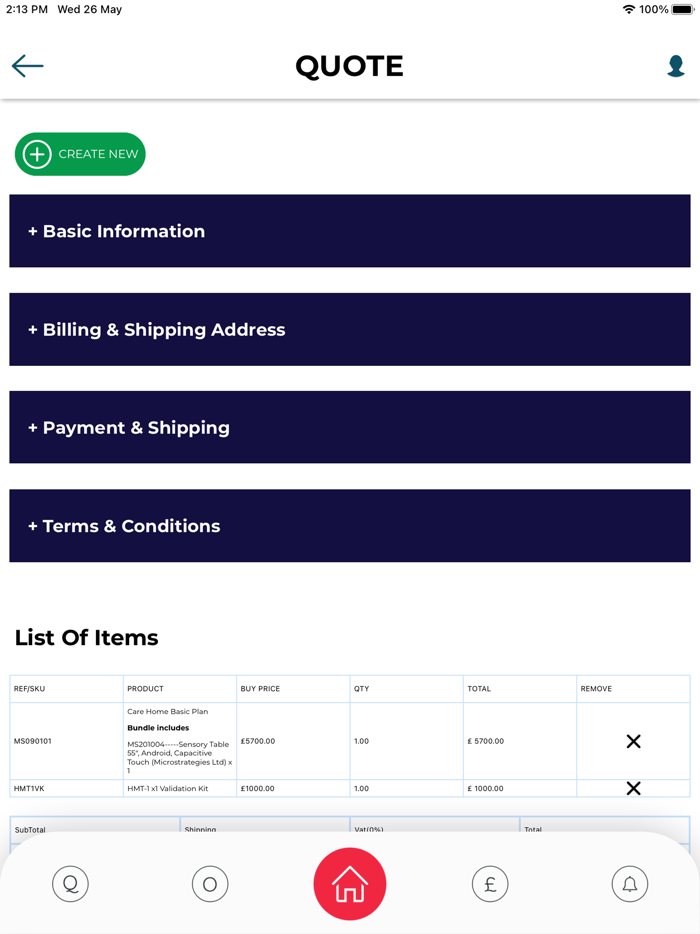Screen dimensions: 700x934
Task: Tap the £1000.00 buy price cell
Action: point(258,789)
